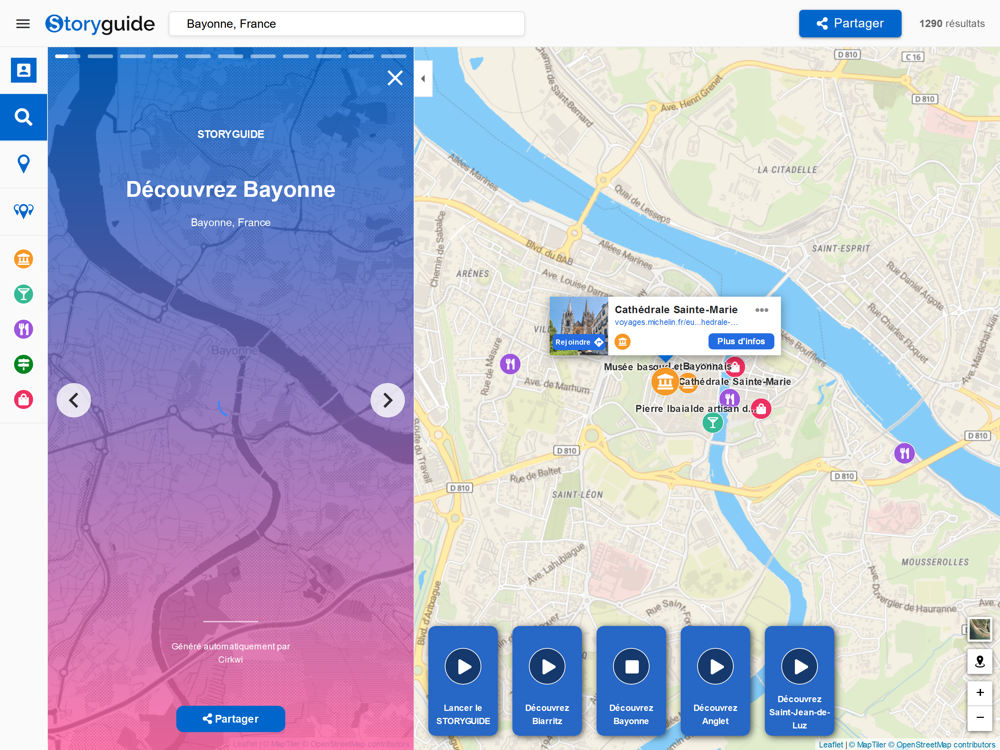Go to the next story slide
The image size is (1000, 750).
coord(388,401)
